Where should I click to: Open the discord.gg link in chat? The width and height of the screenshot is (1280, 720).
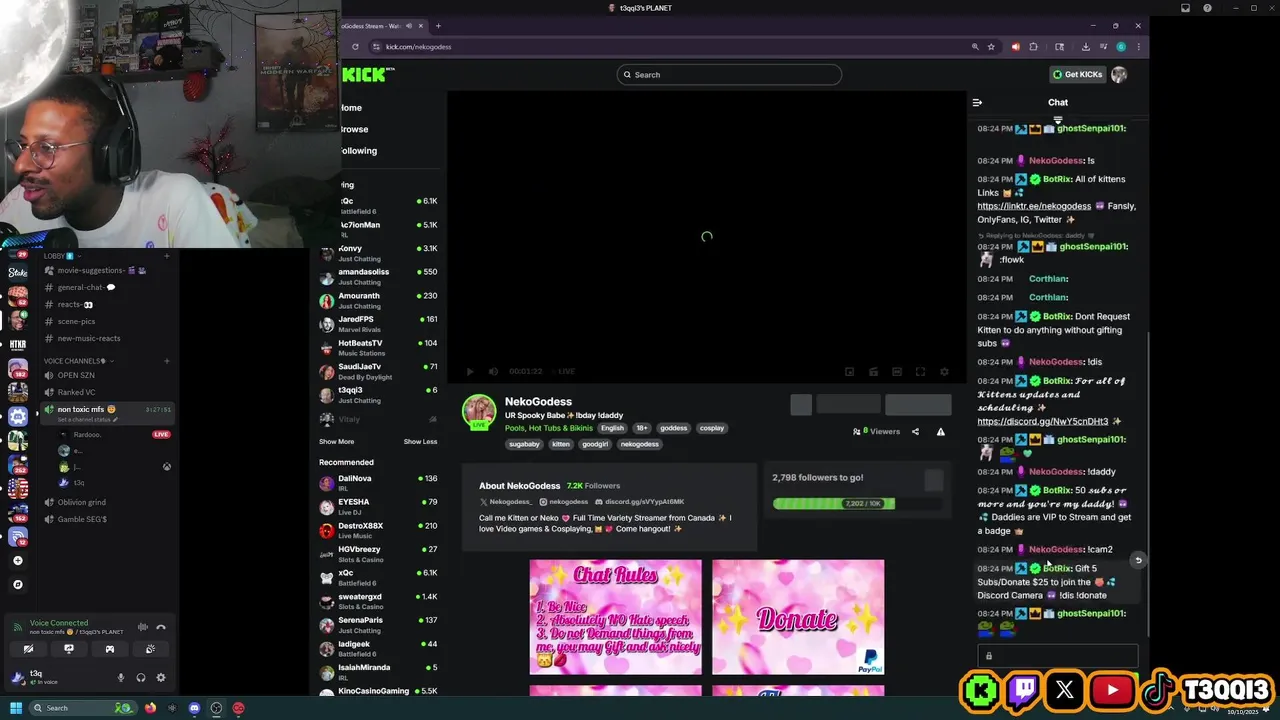1043,421
